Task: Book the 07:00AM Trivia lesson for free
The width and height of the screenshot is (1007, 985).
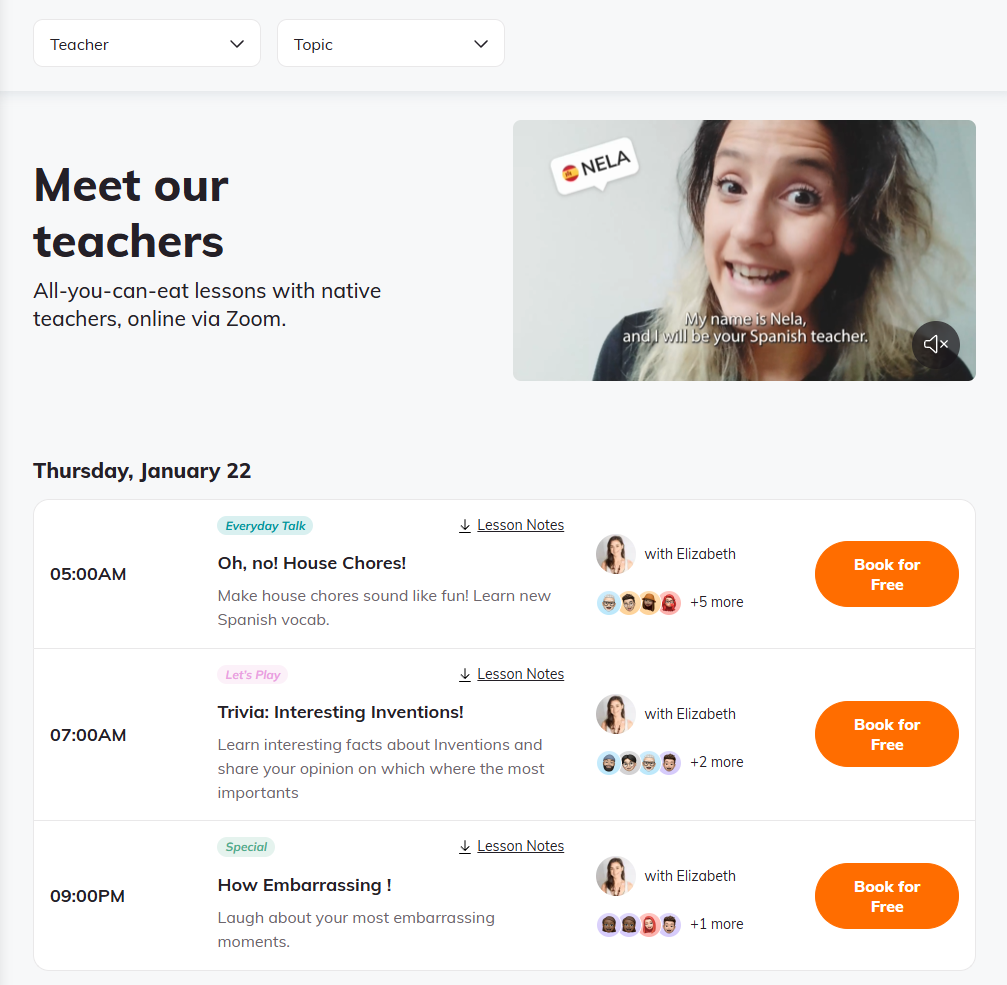Action: [x=886, y=734]
